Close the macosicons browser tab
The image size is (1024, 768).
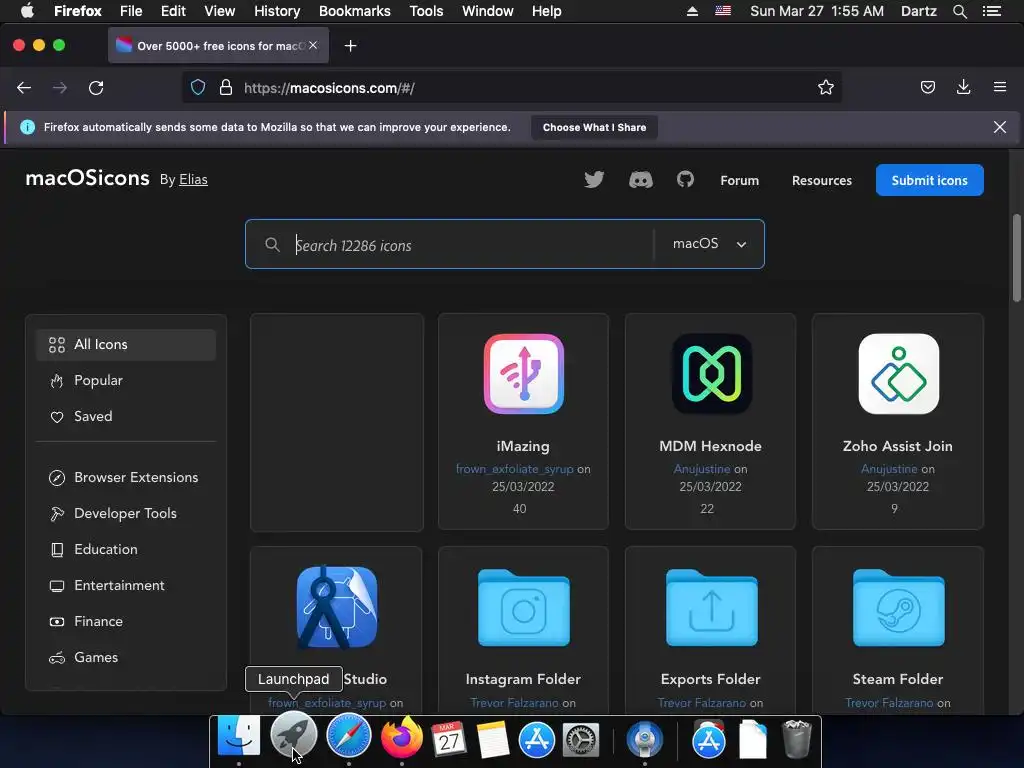313,45
